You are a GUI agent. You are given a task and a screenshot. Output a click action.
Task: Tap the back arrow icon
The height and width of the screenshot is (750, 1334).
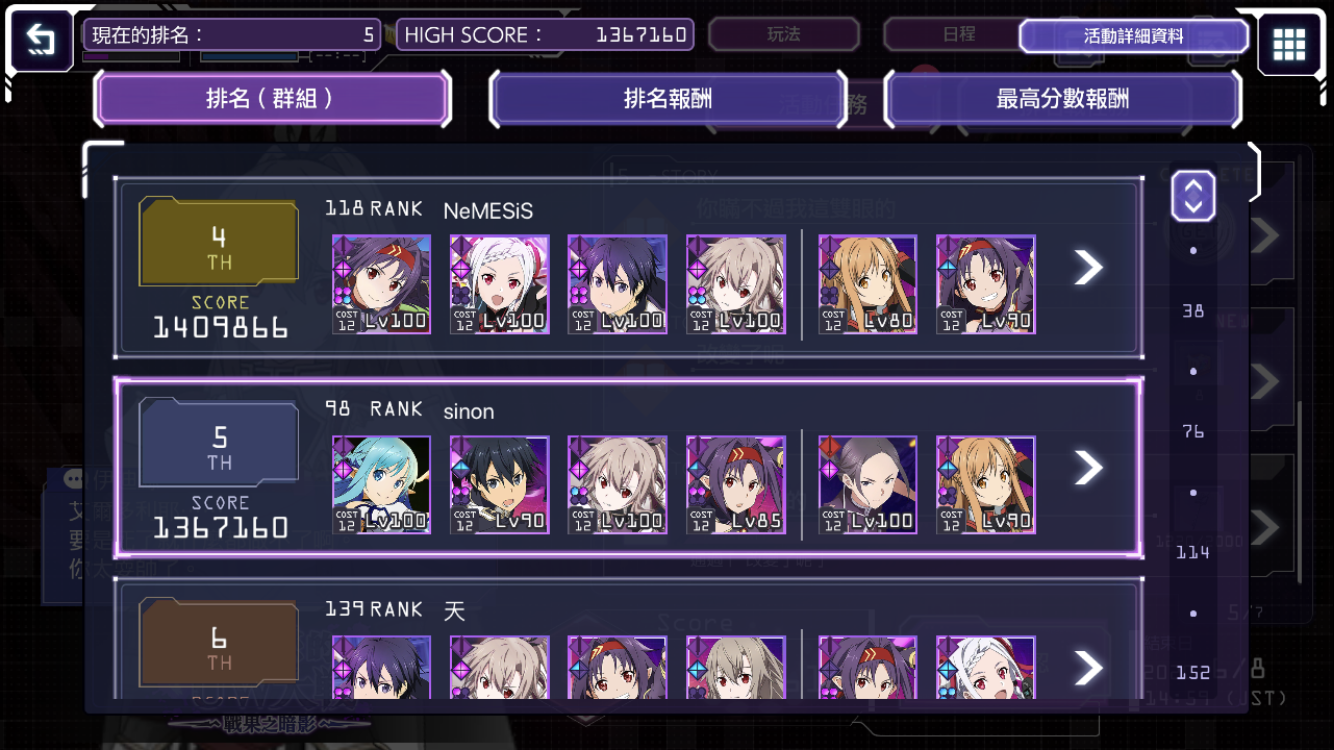41,40
